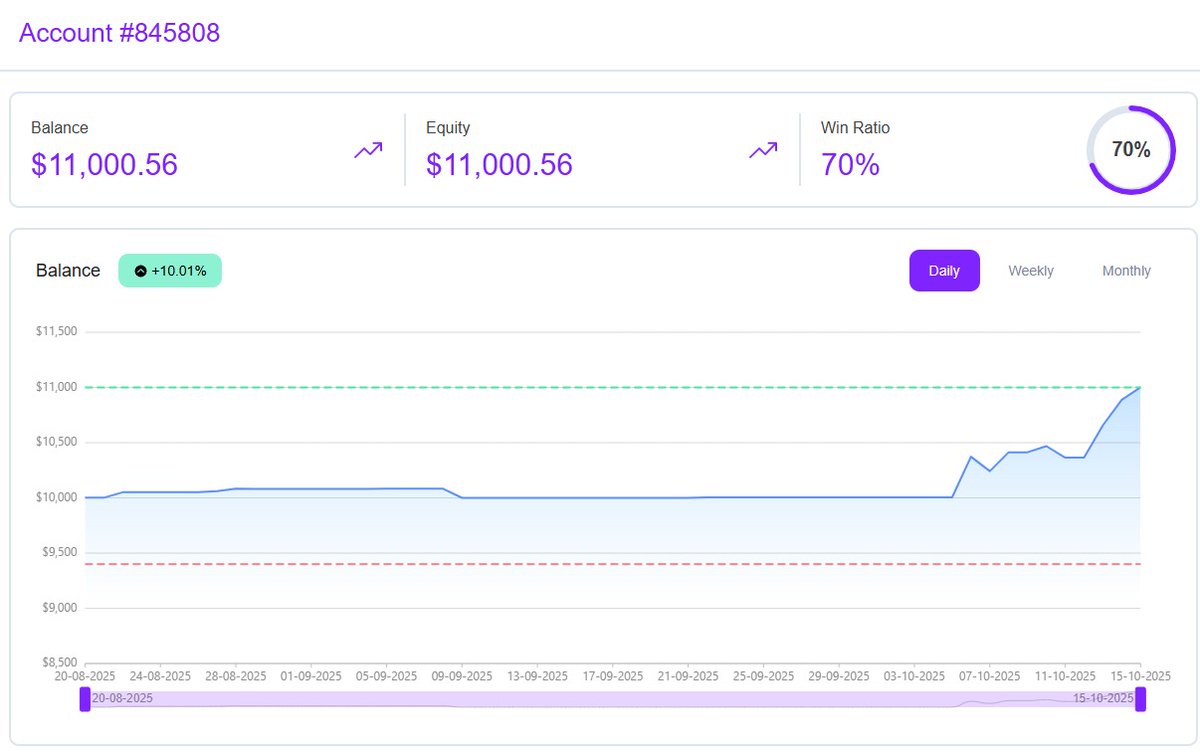Screen dimensions: 1200x755
Task: Click the 09-09-2025 x-axis date label
Action: click(x=462, y=676)
